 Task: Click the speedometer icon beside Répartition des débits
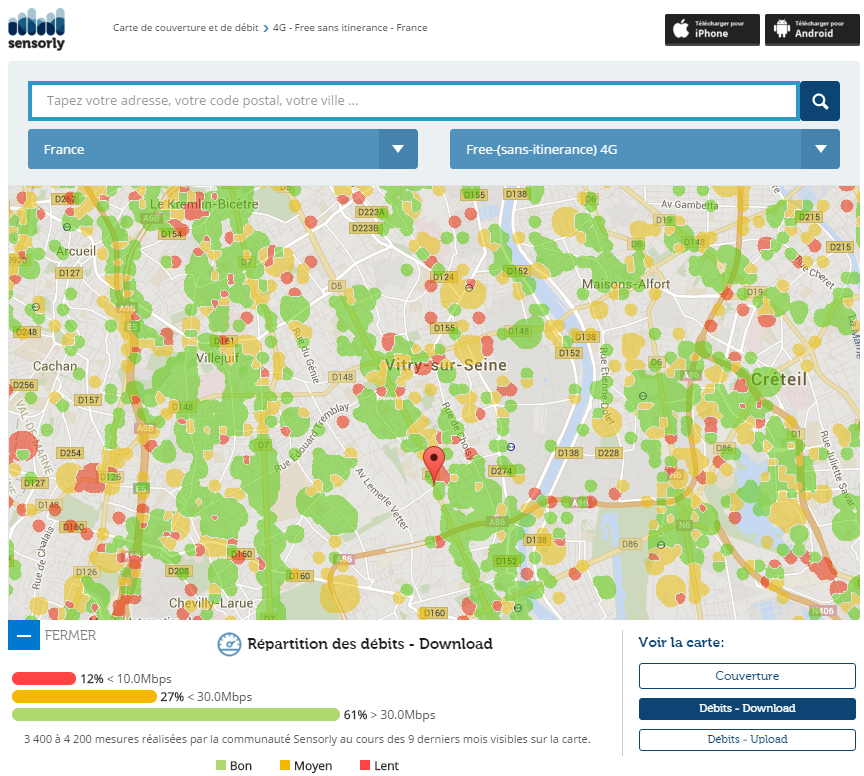[229, 644]
